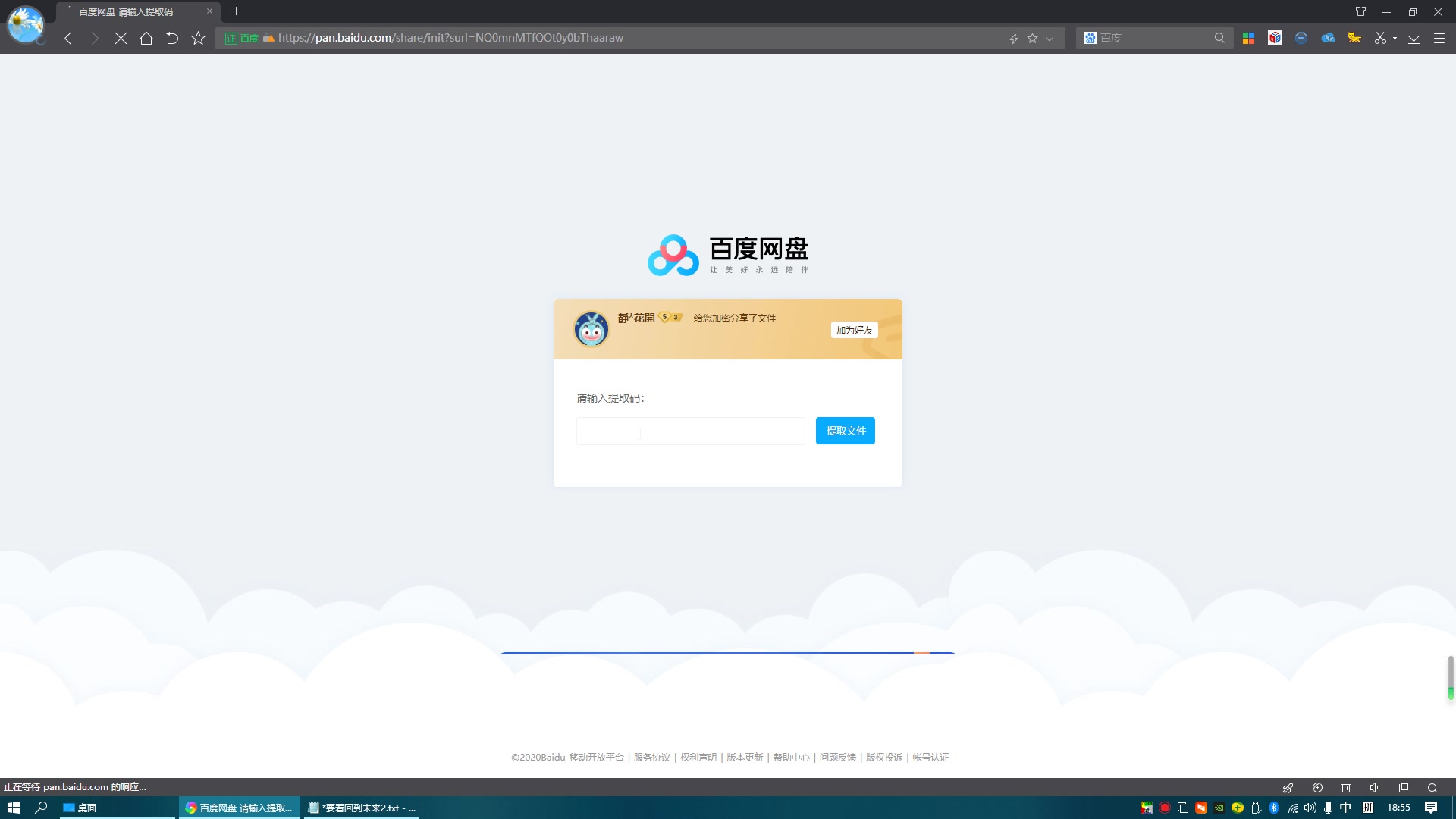The width and height of the screenshot is (1456, 819).
Task: Click the status bar circle-plus icon
Action: click(1317, 787)
